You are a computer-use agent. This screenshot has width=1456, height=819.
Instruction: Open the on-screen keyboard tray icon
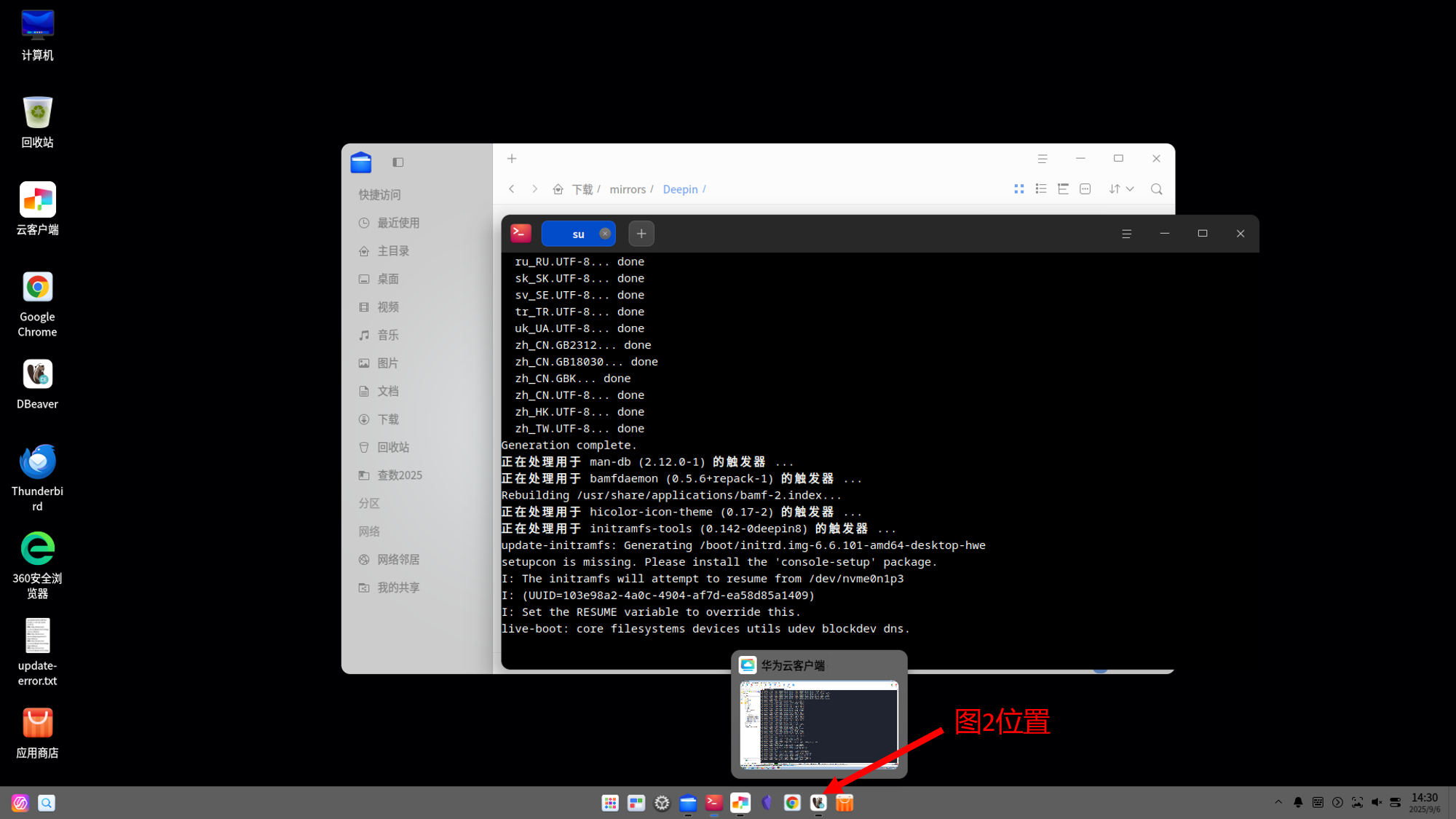tap(1318, 802)
